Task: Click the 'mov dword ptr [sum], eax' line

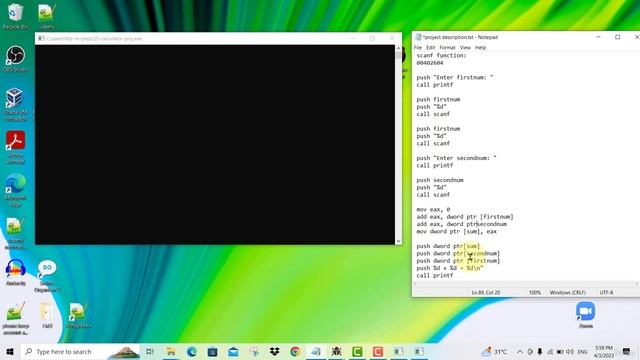Action: (456, 231)
